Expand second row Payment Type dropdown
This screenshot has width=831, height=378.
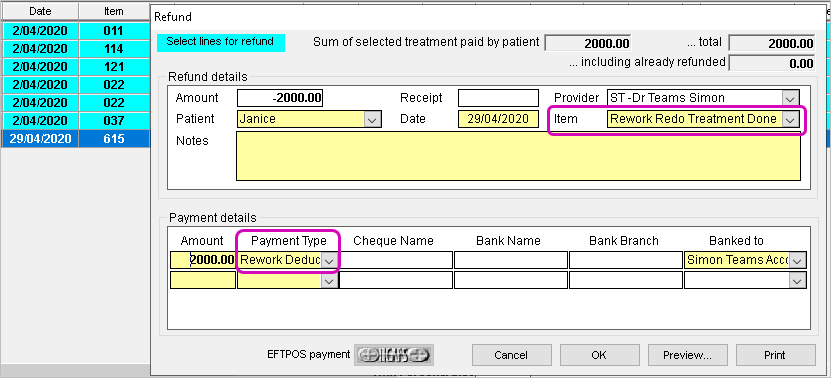329,280
